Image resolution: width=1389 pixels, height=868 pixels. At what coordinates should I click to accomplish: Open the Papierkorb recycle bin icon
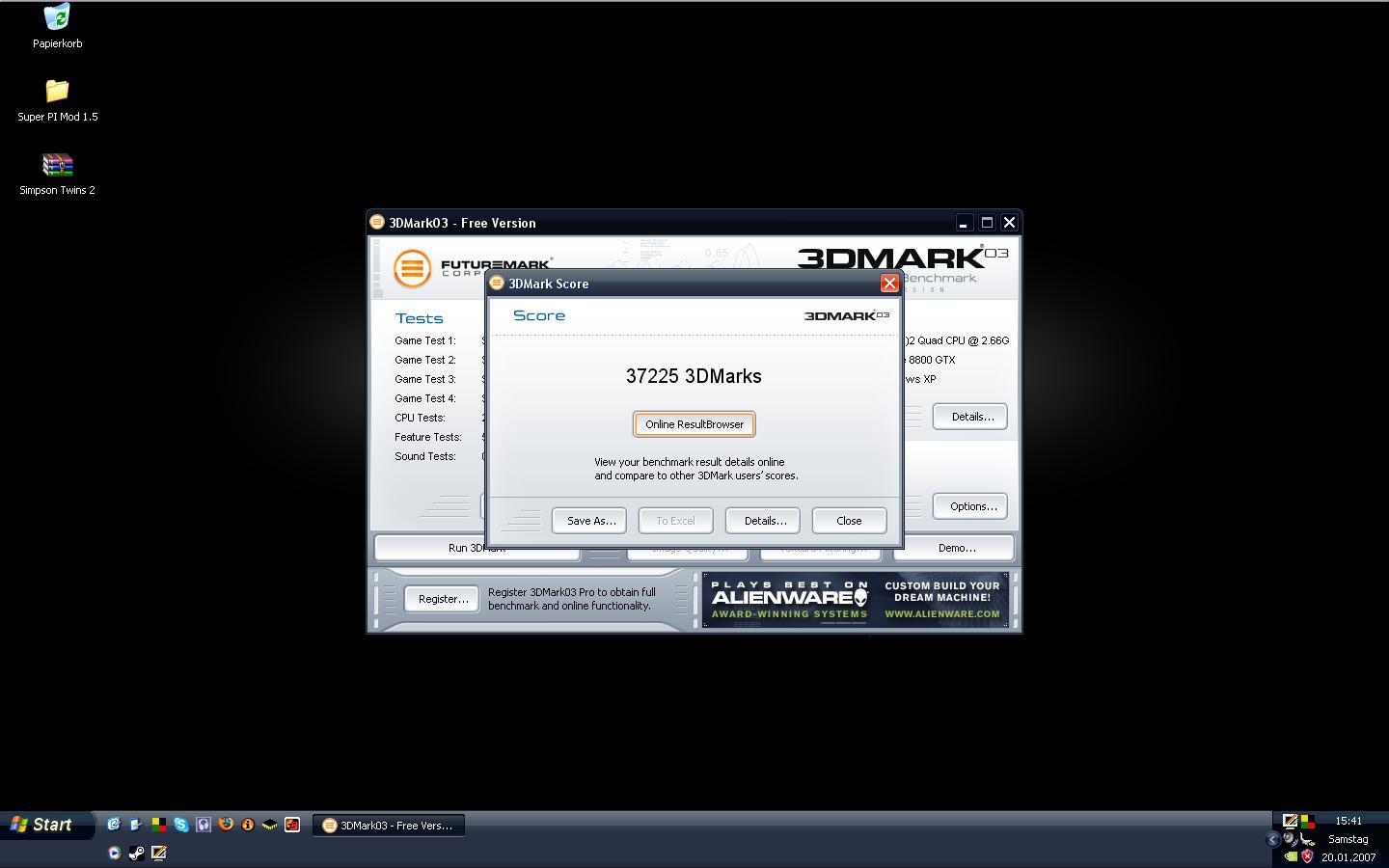(x=57, y=16)
